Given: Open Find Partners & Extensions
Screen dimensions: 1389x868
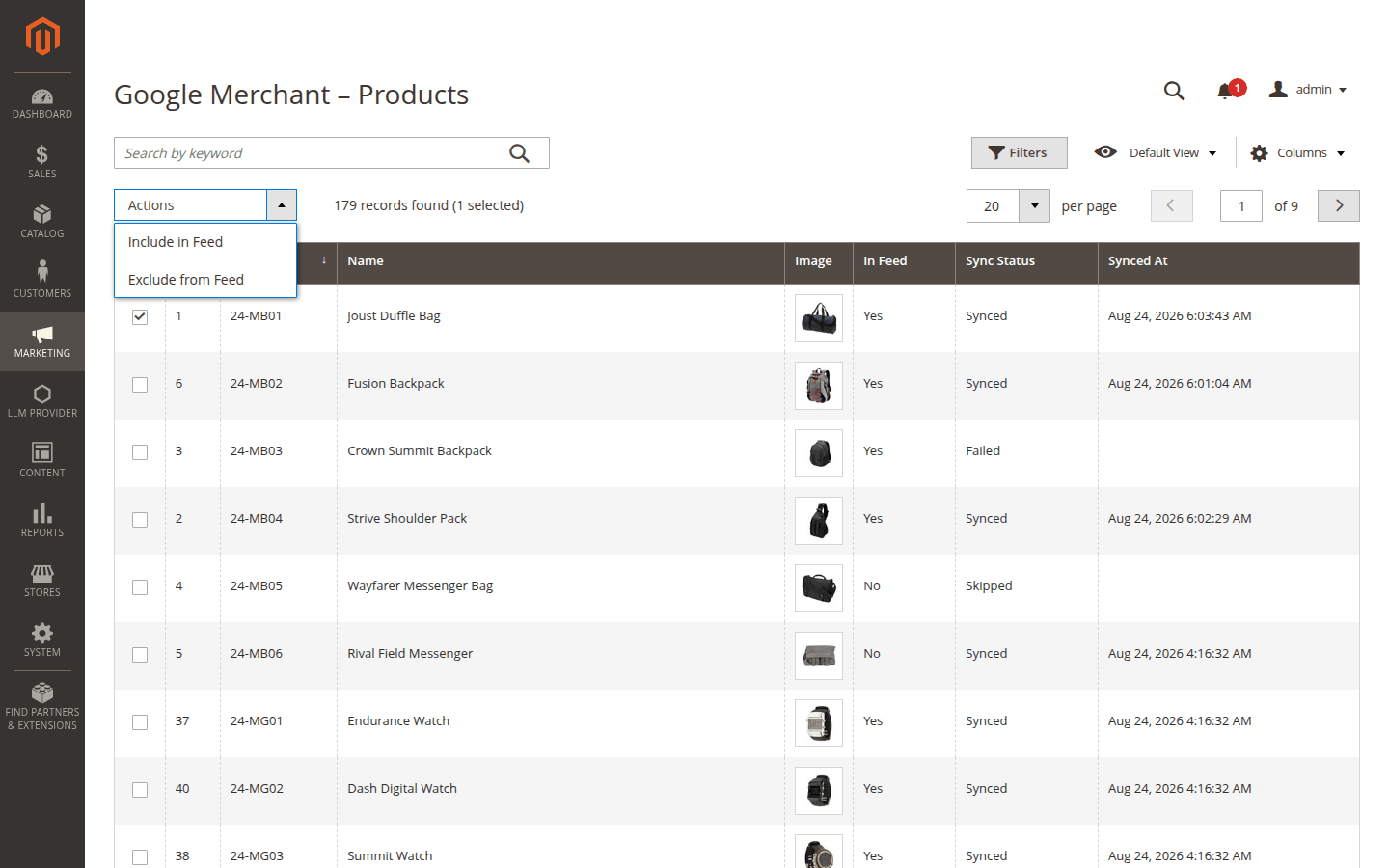Looking at the screenshot, I should tap(42, 707).
